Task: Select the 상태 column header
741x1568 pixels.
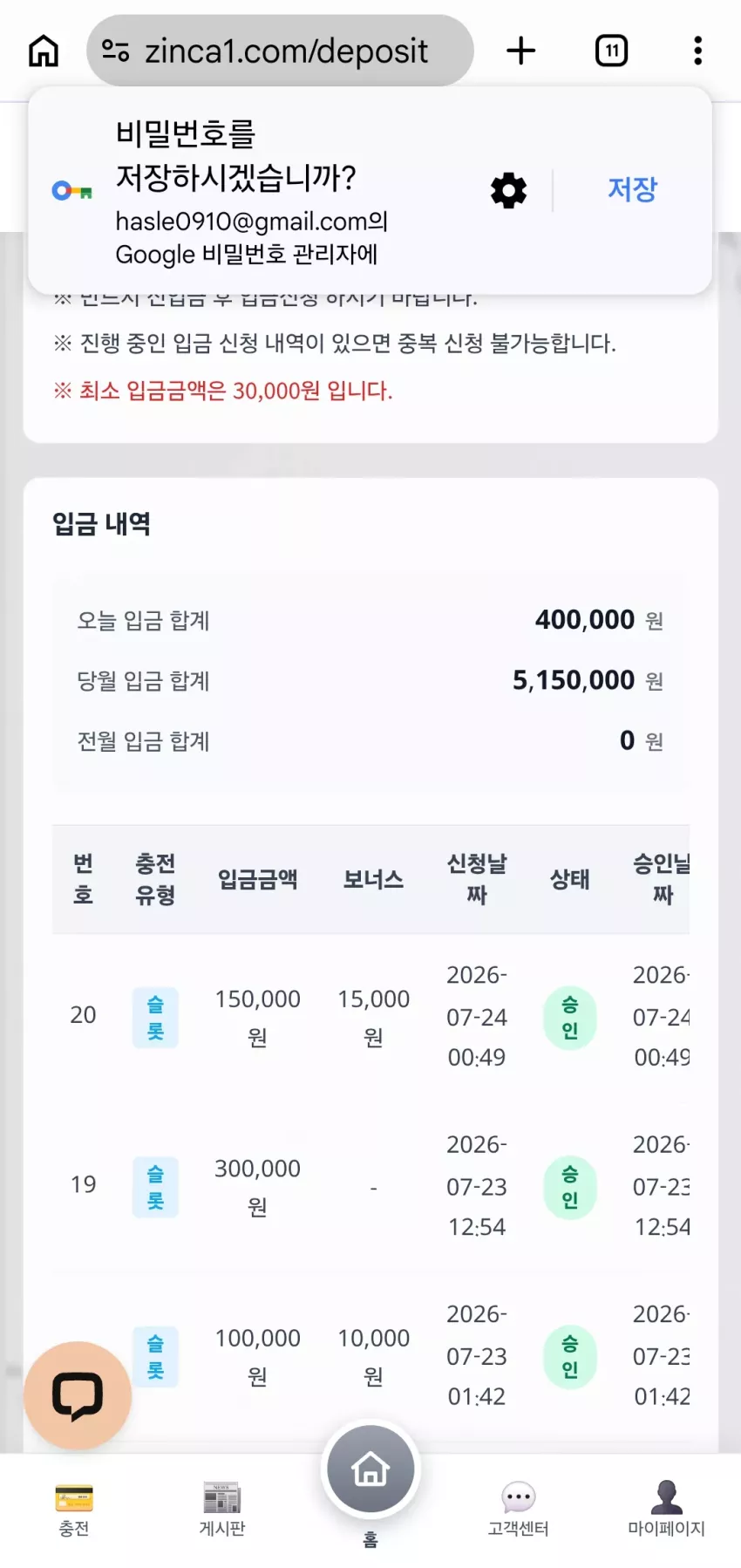Action: pyautogui.click(x=570, y=879)
